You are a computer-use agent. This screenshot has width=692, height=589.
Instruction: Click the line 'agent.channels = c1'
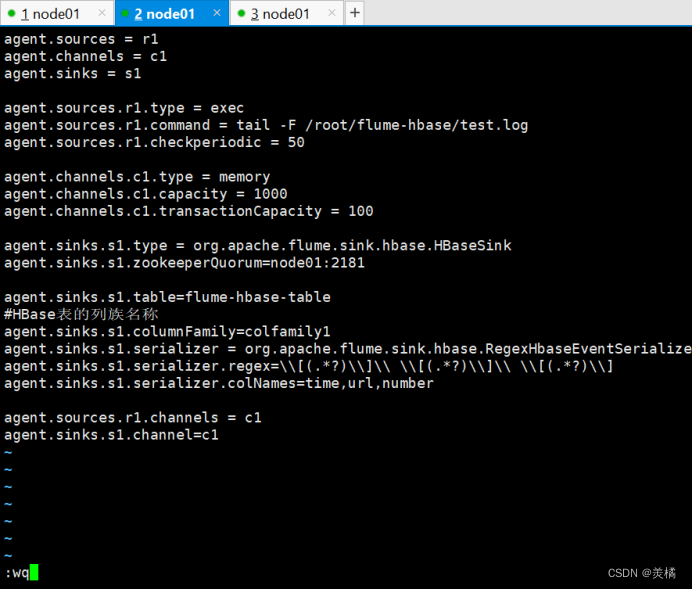[86, 56]
